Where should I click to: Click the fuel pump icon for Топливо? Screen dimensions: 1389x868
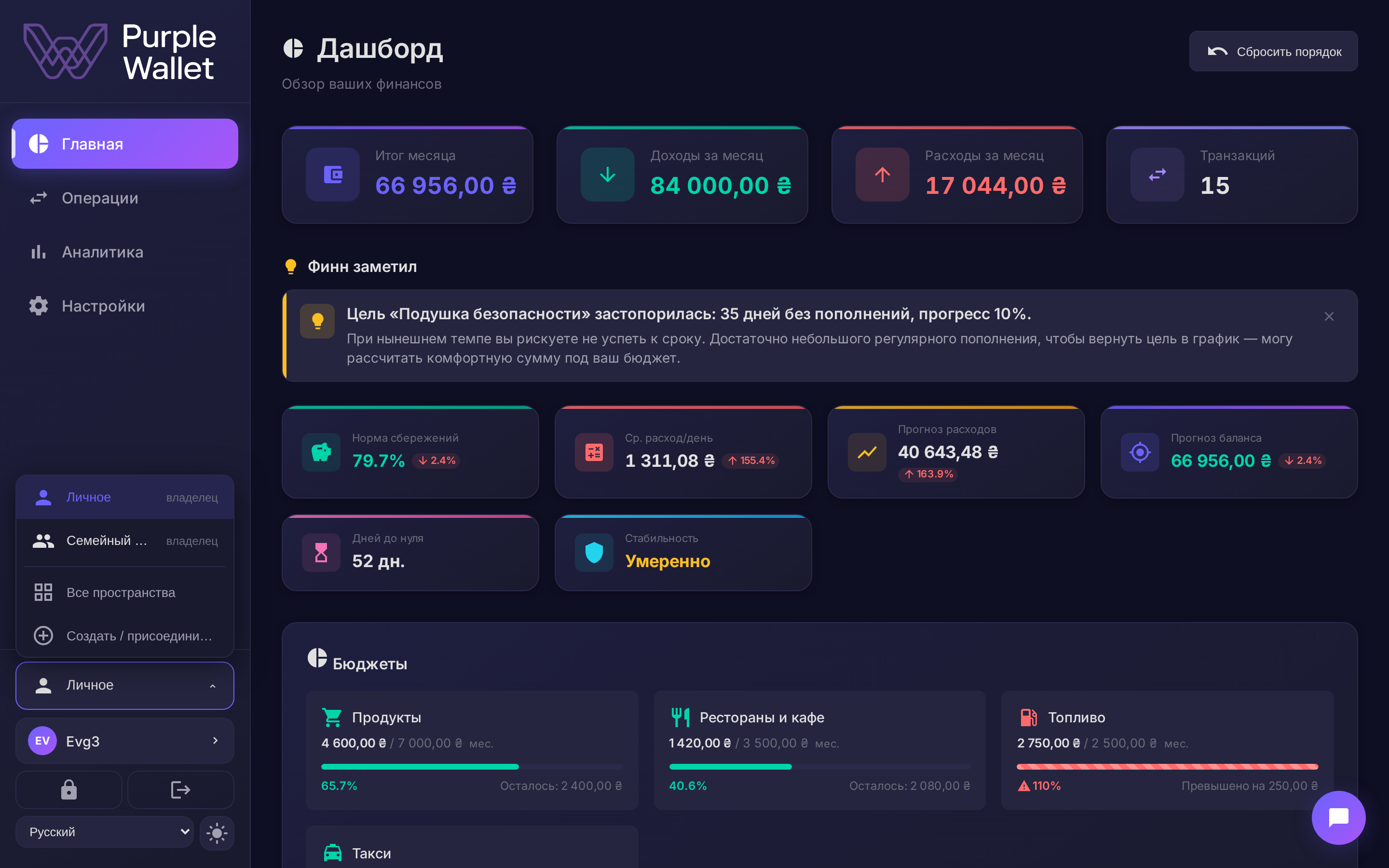[x=1028, y=718]
